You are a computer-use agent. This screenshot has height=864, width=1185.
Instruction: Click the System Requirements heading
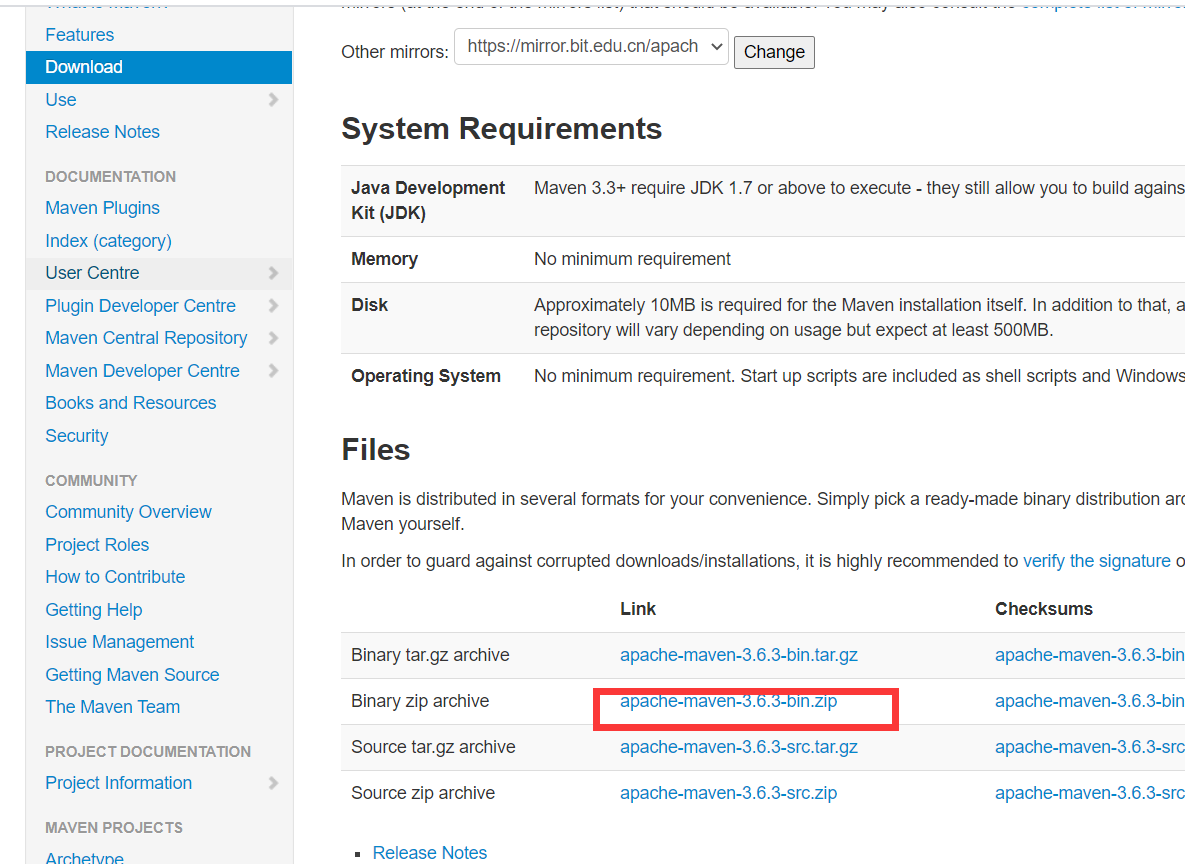501,129
